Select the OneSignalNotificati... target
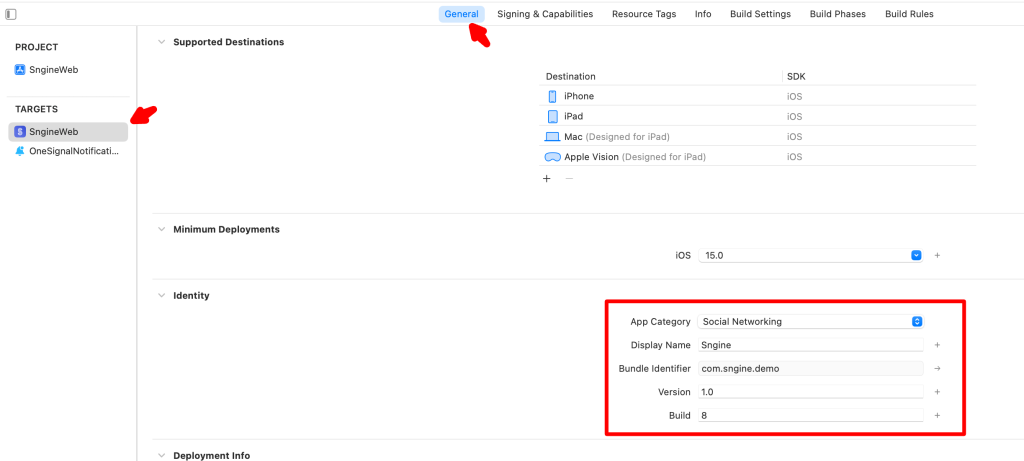The height and width of the screenshot is (461, 1024). (68, 151)
